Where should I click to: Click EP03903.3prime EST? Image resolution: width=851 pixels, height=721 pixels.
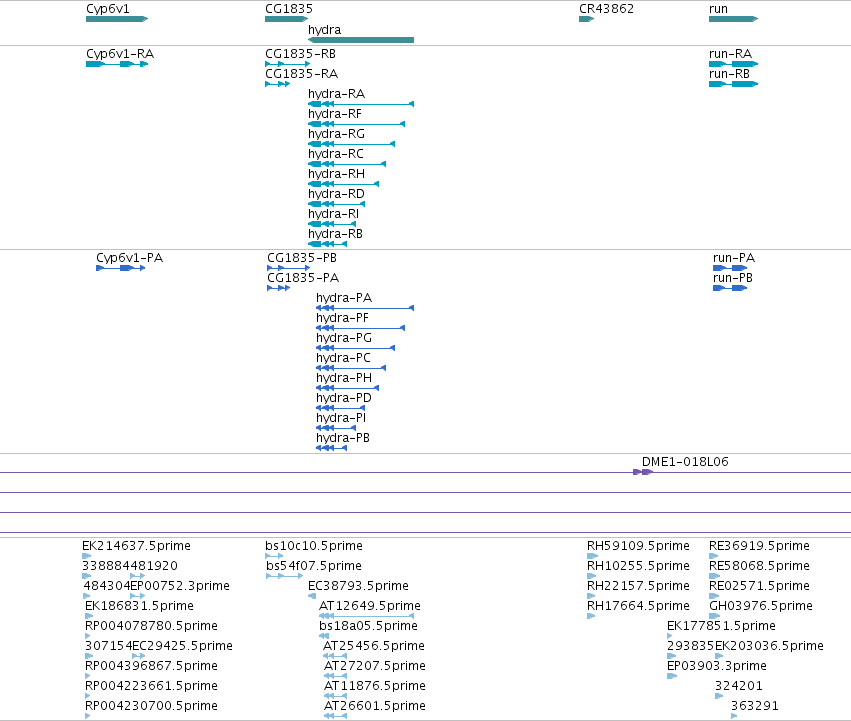pyautogui.click(x=672, y=676)
